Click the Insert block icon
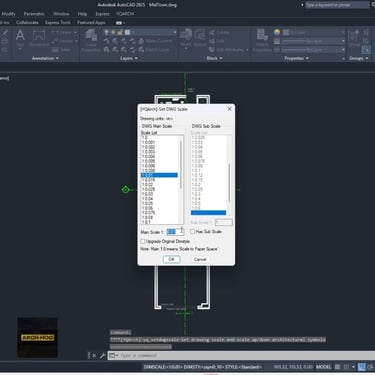Viewport: 375px width, 375px height. click(186, 35)
